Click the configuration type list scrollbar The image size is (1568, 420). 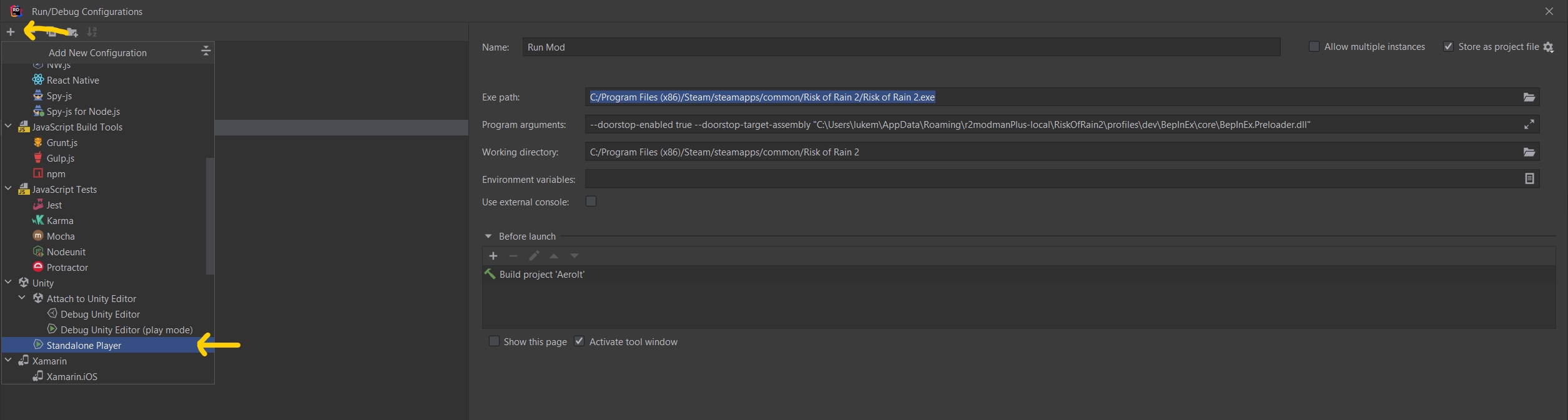point(210,215)
